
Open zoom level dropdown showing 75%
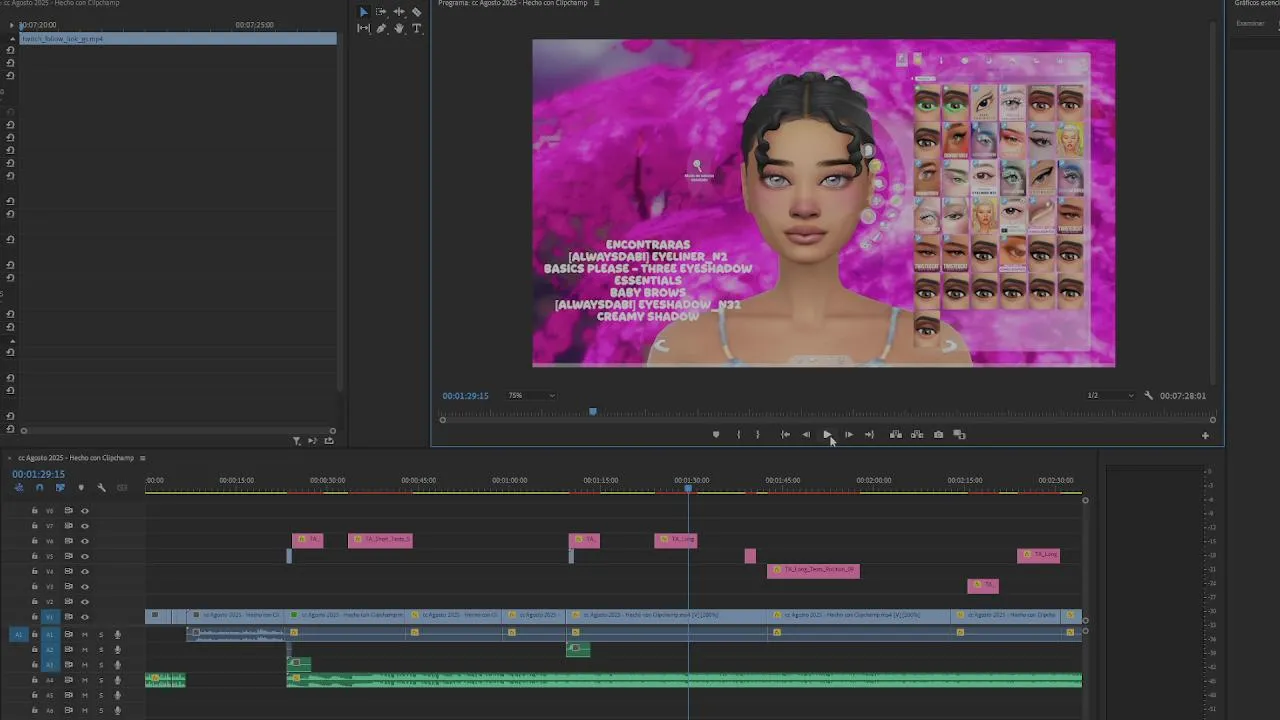tap(530, 395)
